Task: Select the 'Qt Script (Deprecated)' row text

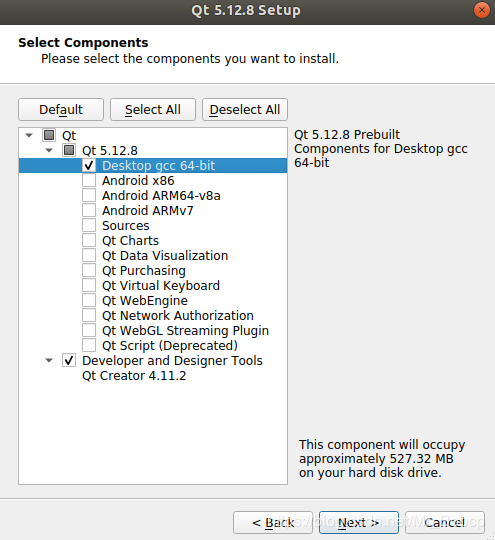Action: [170, 345]
